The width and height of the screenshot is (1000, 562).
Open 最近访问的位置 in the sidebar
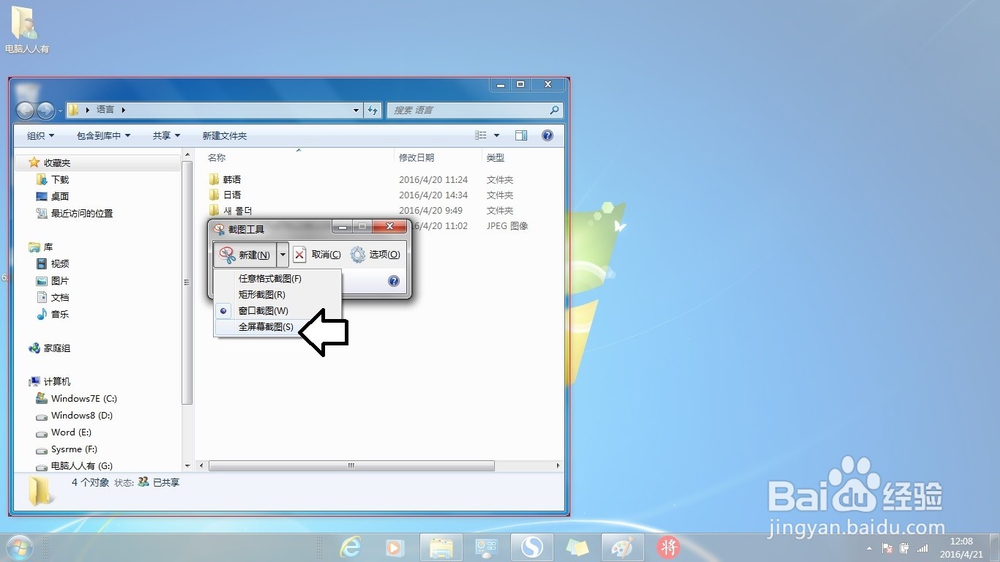tap(75, 213)
